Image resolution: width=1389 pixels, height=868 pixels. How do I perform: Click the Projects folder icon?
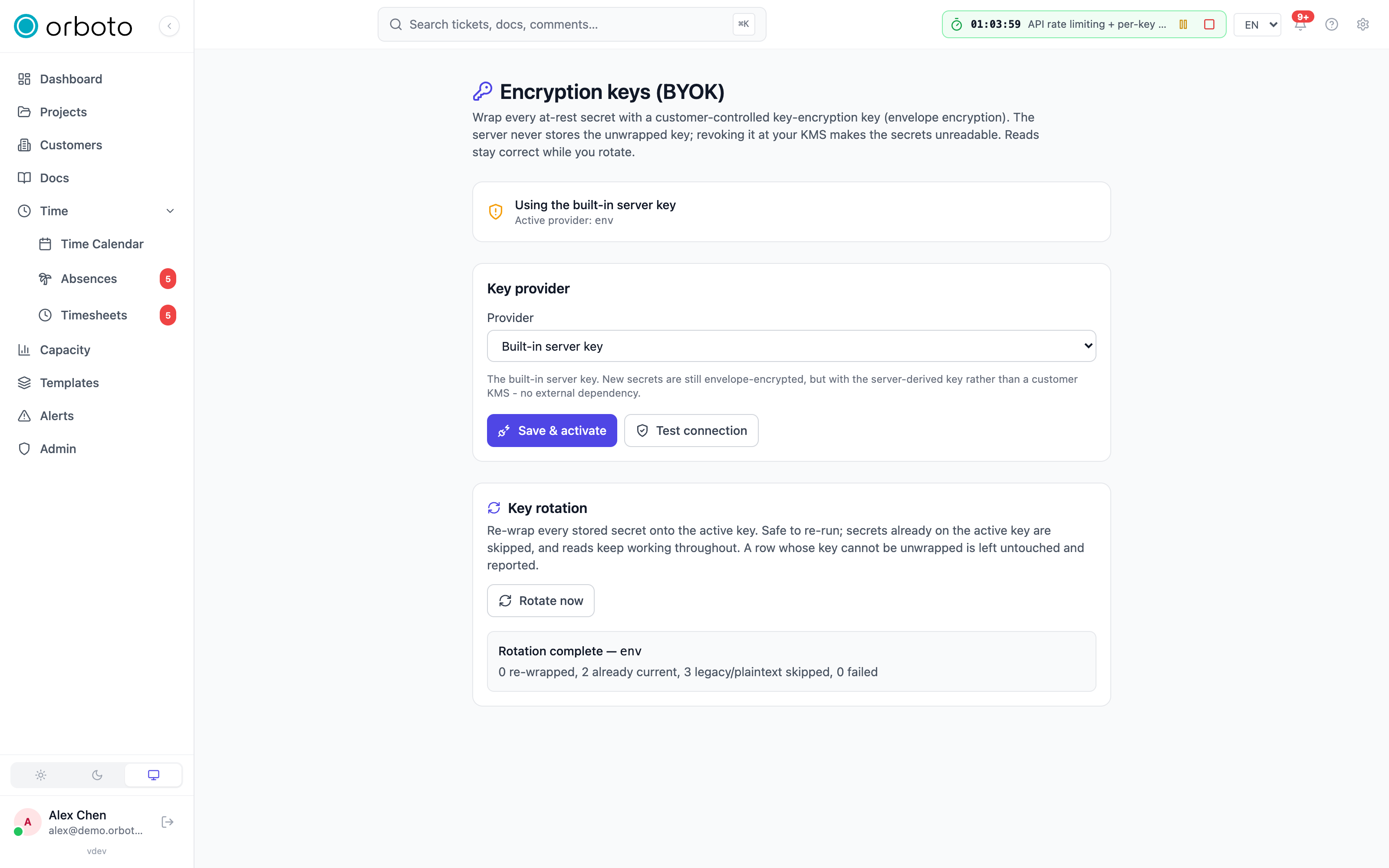(24, 112)
